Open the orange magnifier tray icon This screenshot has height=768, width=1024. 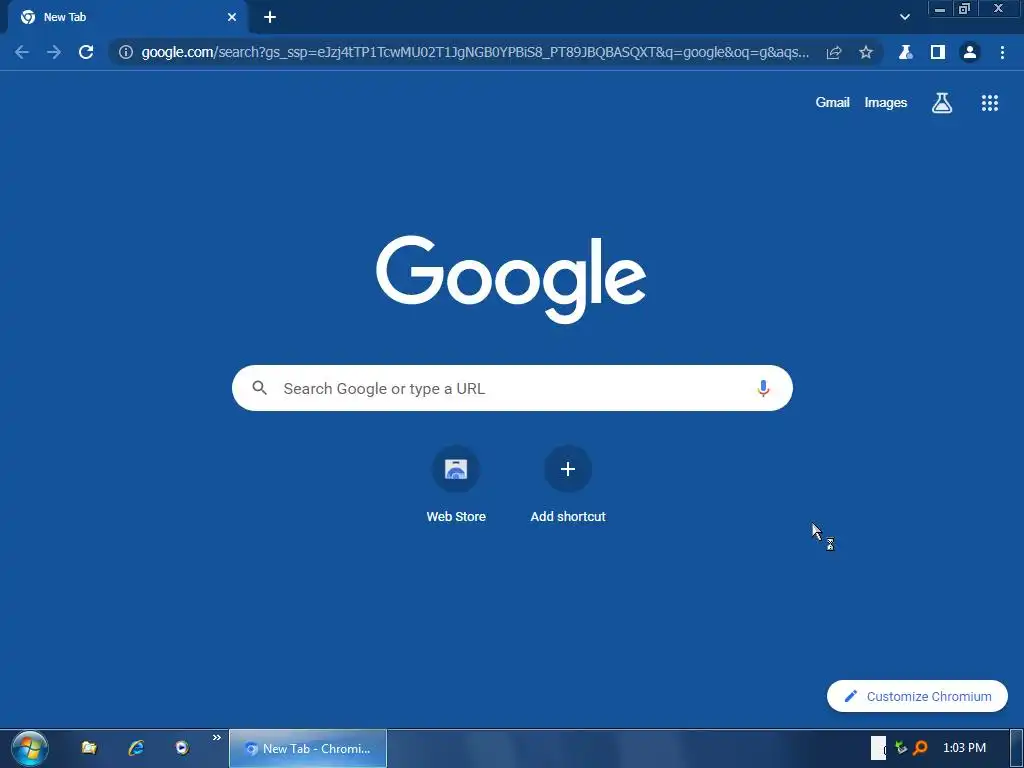tap(920, 748)
